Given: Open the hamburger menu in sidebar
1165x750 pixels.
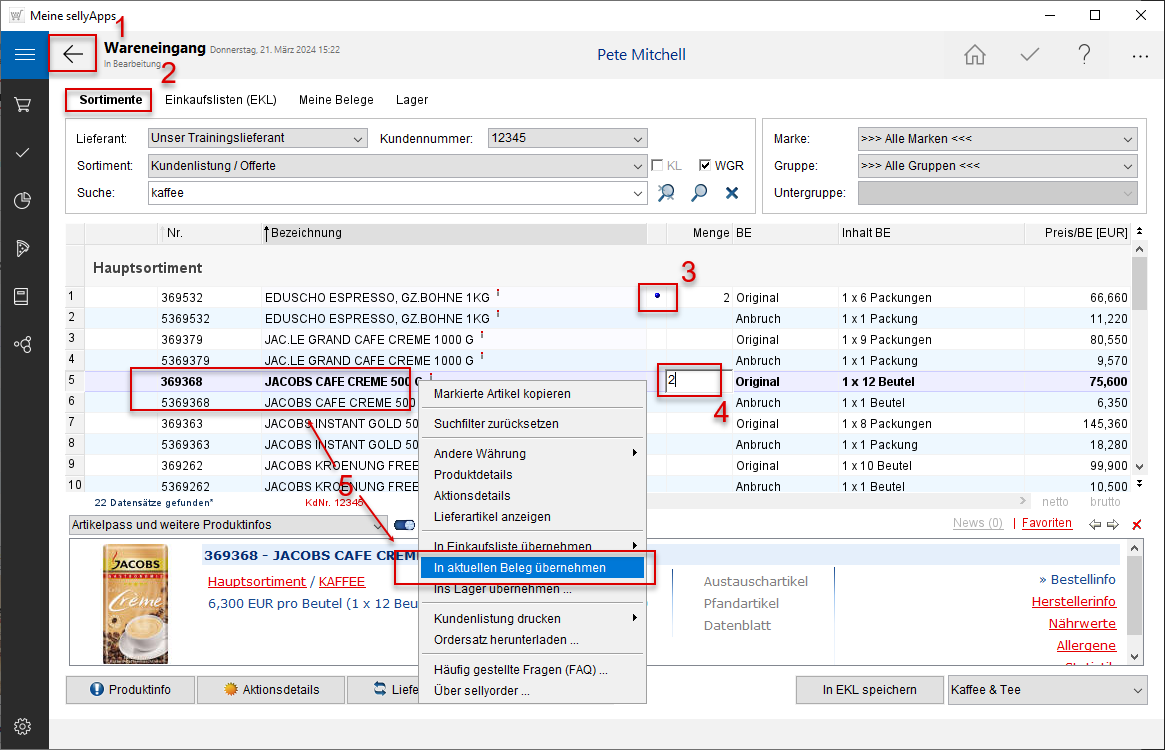Looking at the screenshot, I should 24,55.
